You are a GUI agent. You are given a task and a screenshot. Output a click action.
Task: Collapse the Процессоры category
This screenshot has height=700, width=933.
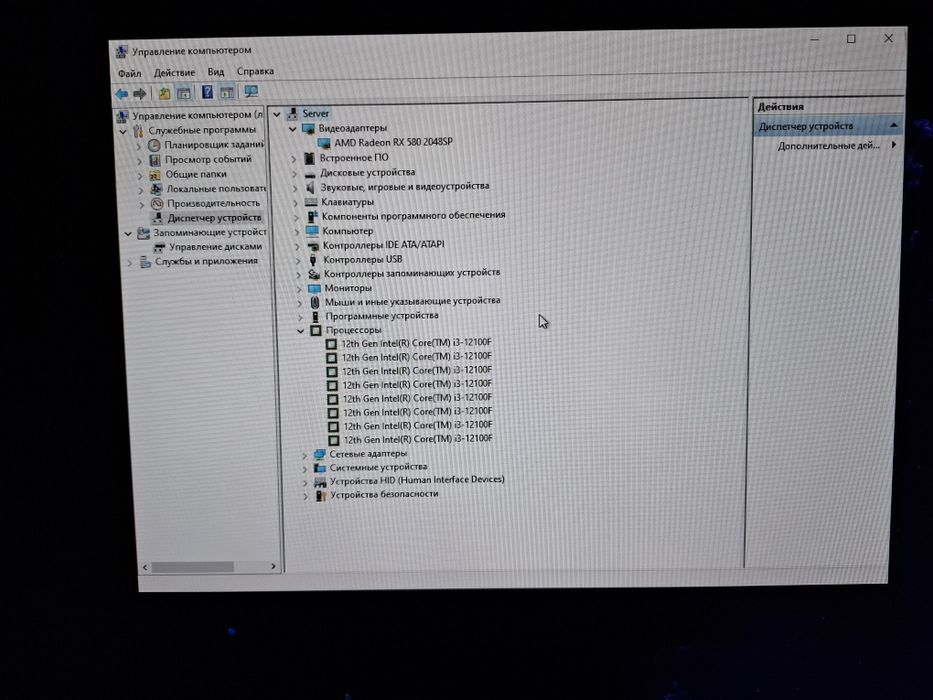tap(301, 331)
